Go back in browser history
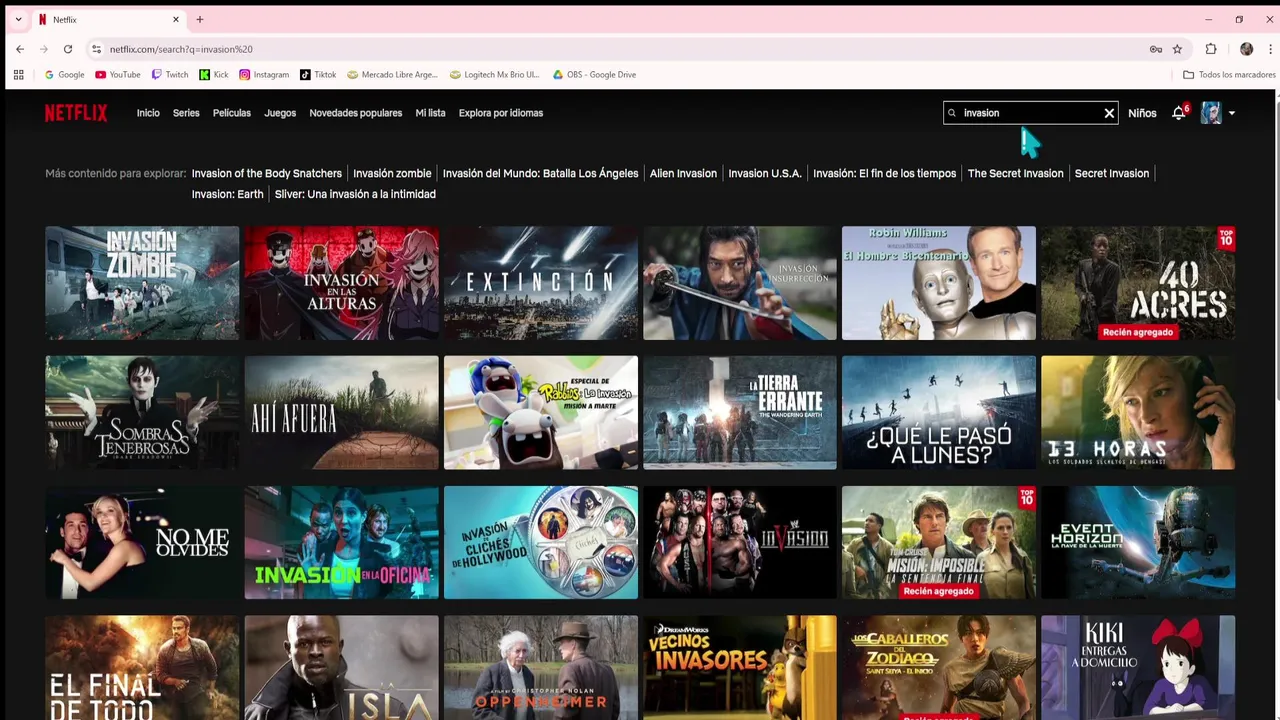1280x720 pixels. tap(20, 49)
